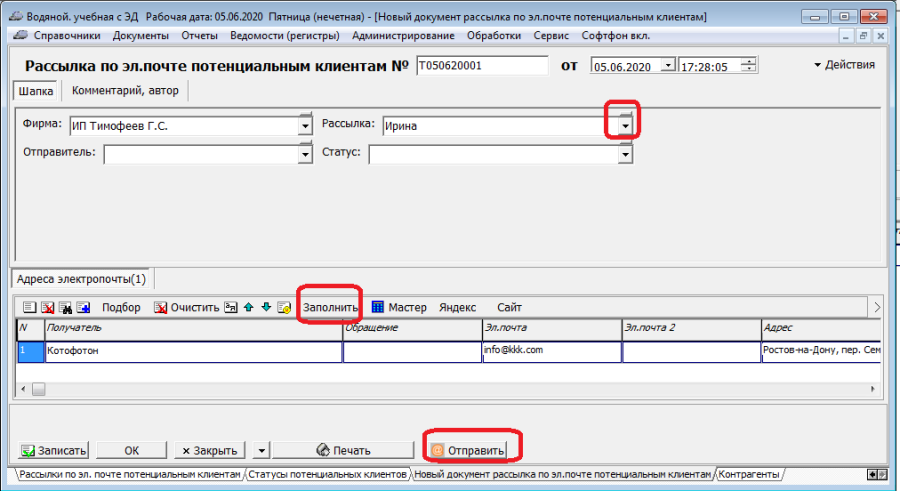Click Очистить to clear the address list
This screenshot has width=900, height=491.
tap(186, 308)
